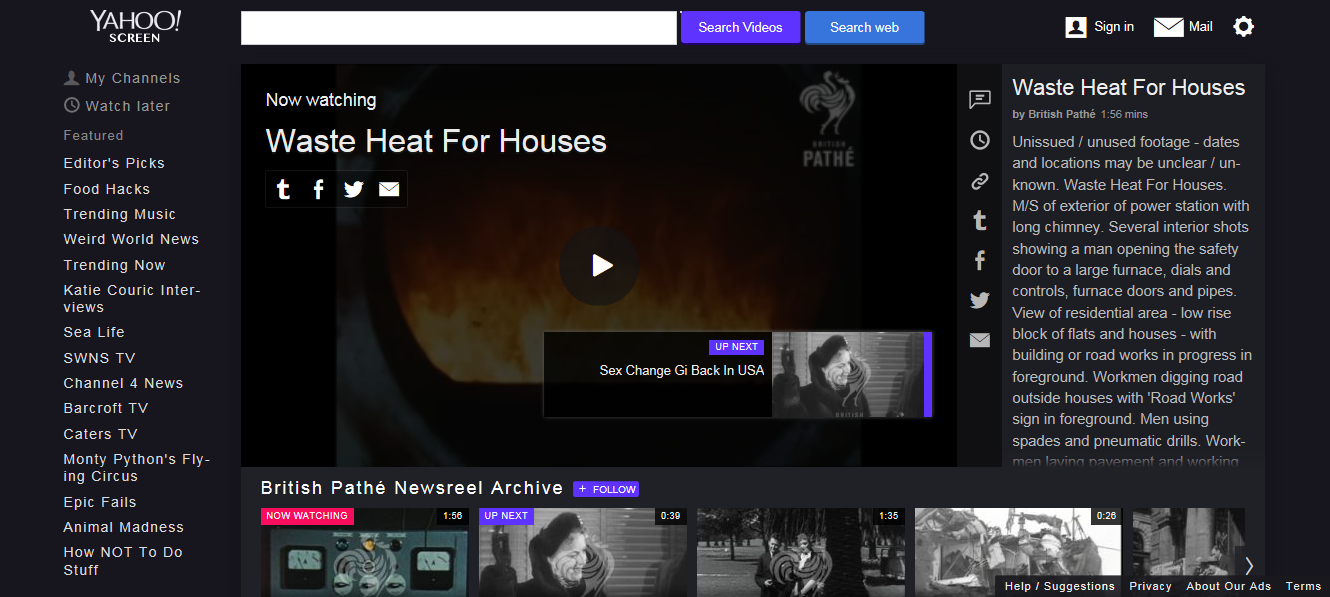Open the Up Next 0:39 thumbnail

click(583, 552)
